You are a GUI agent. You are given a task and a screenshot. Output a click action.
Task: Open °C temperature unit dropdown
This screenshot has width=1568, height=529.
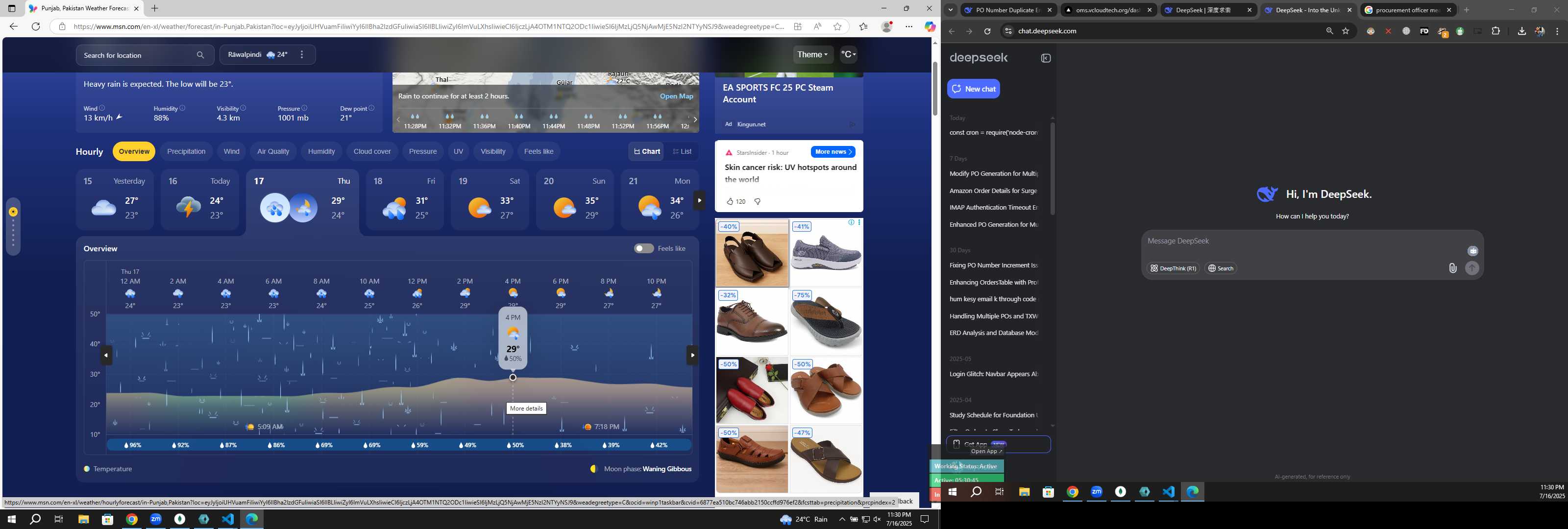[x=849, y=55]
